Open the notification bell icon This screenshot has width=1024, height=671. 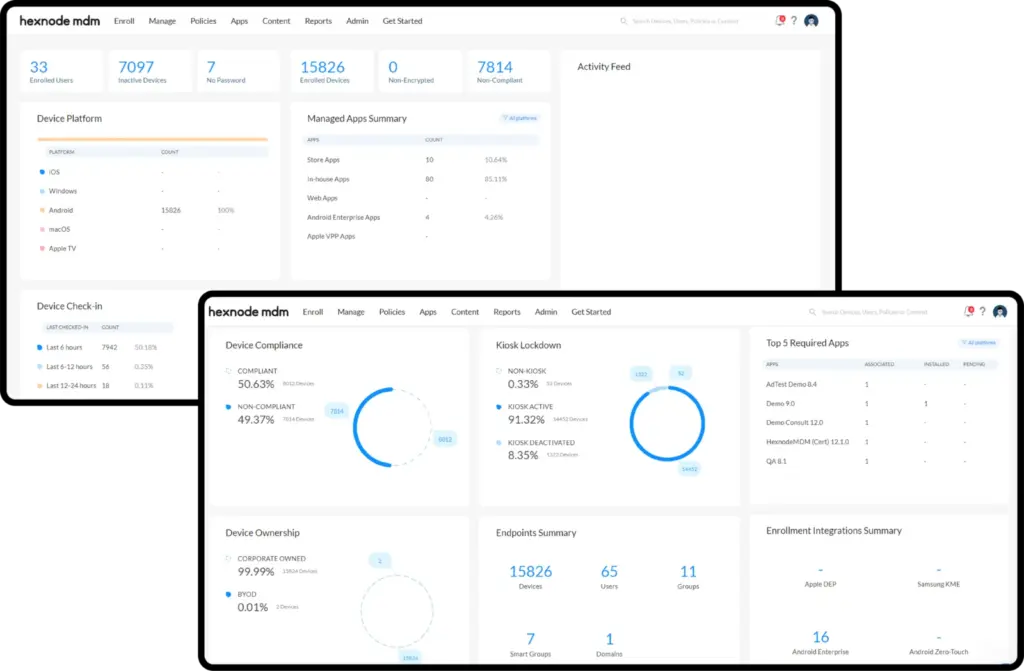(967, 311)
